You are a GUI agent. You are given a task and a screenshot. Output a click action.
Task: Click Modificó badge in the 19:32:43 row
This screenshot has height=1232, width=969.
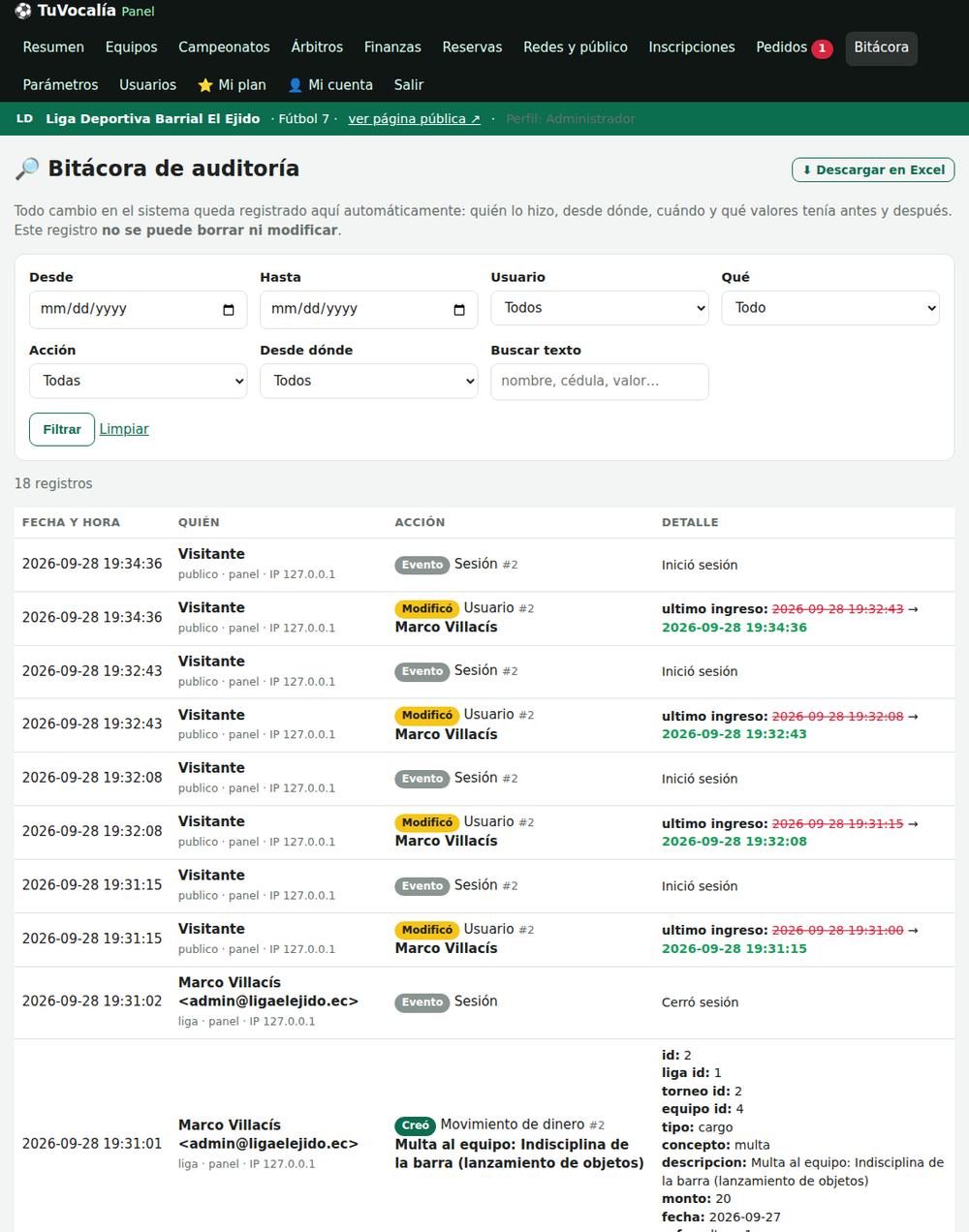click(427, 715)
